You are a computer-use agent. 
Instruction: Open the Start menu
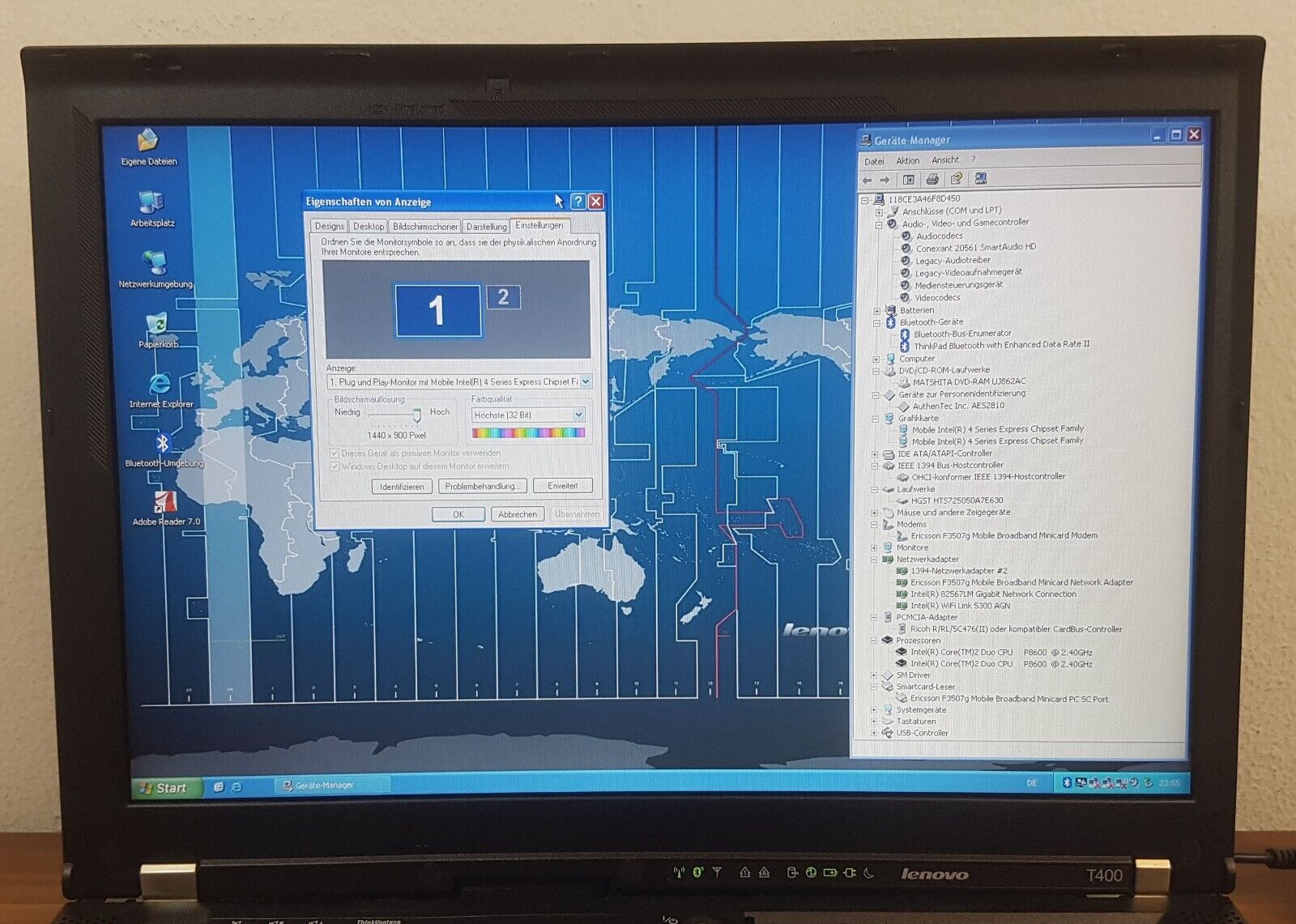[x=165, y=787]
